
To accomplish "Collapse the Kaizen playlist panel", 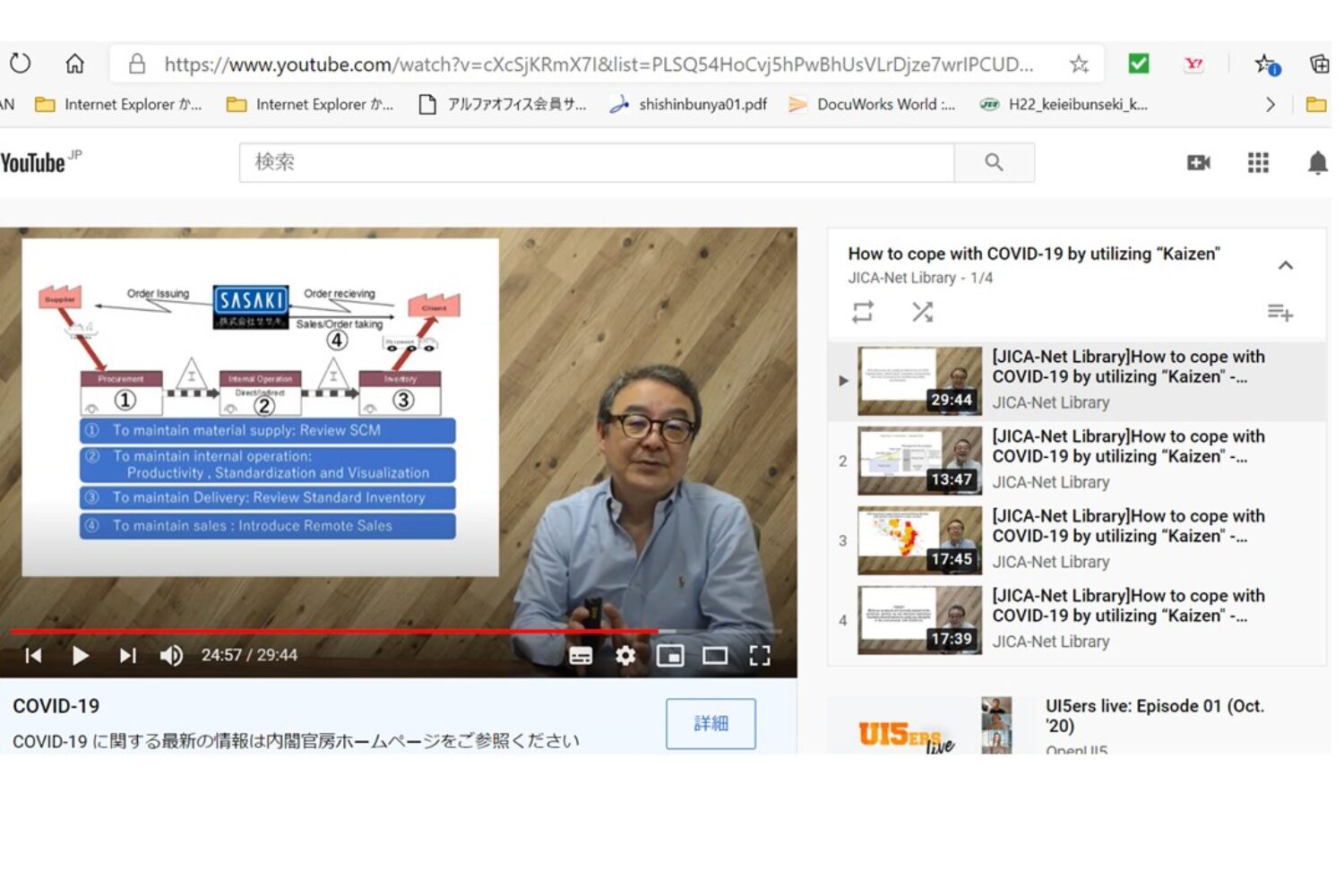I will click(x=1286, y=265).
